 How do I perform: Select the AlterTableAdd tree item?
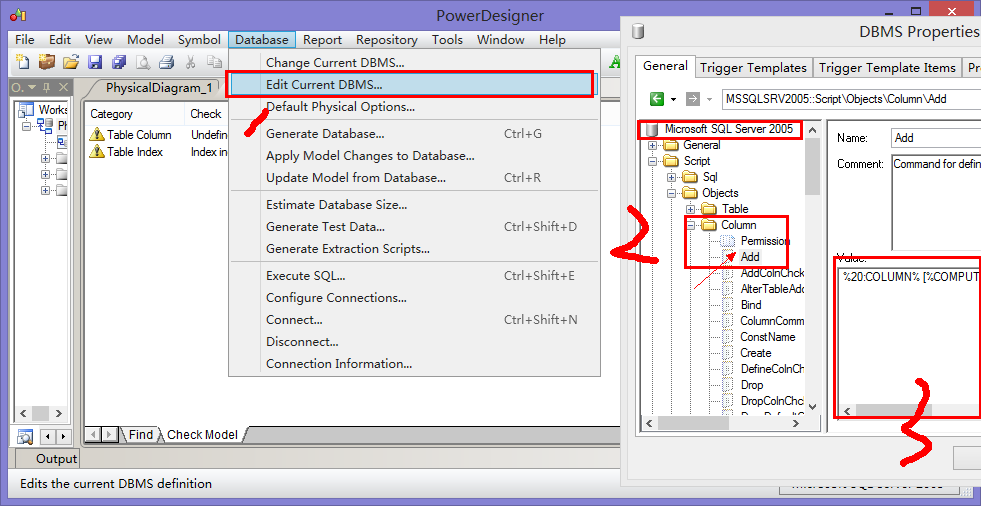[772, 289]
